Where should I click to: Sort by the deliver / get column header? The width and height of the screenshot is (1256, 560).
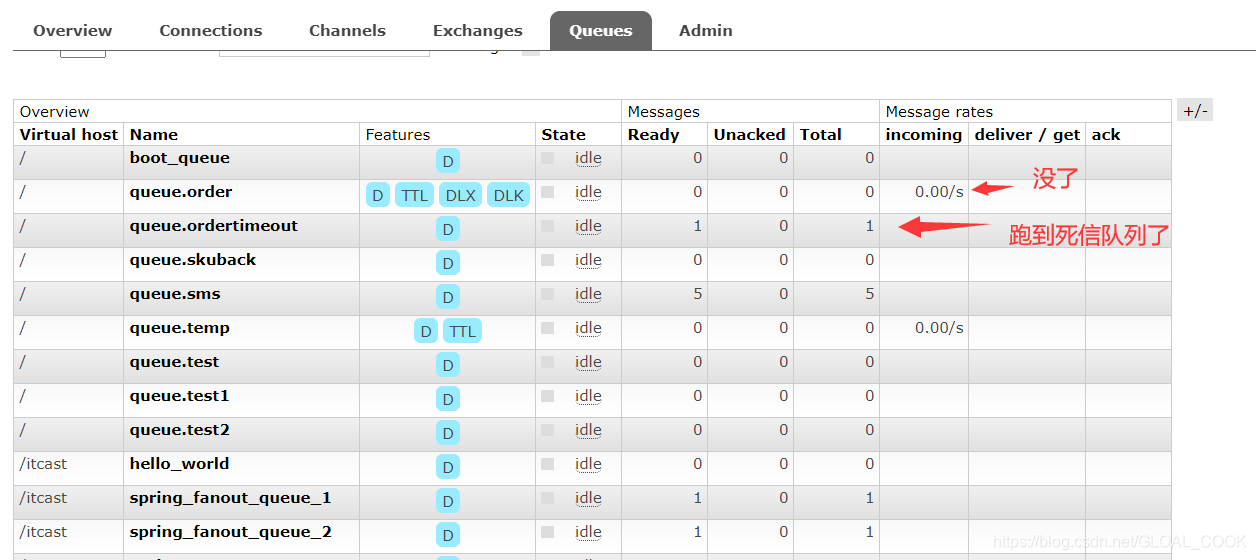pos(1027,134)
